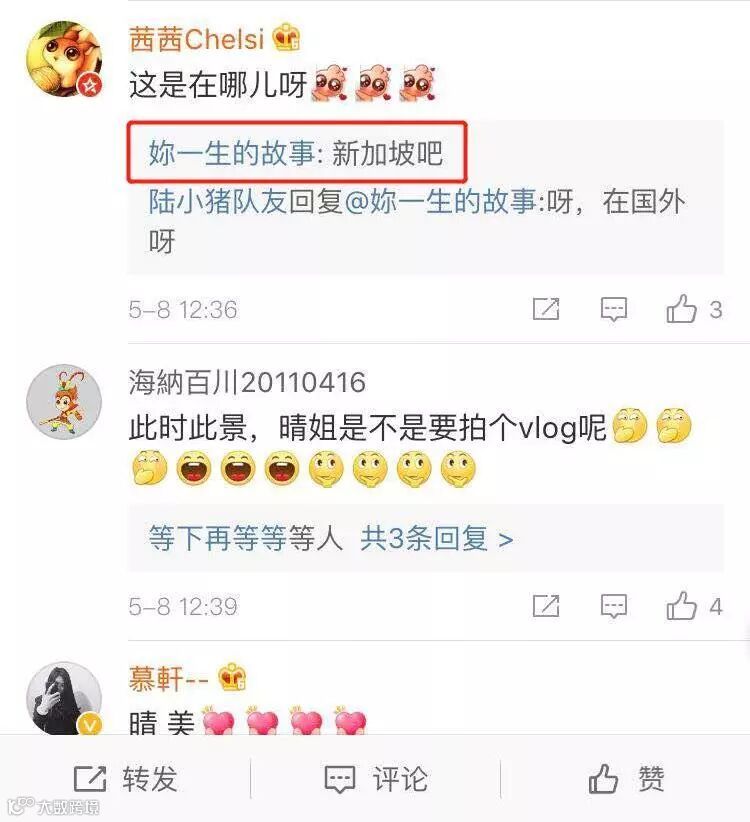The height and width of the screenshot is (822, 750).
Task: Tap crown membership badge beside 慕軒--
Action: [x=232, y=677]
